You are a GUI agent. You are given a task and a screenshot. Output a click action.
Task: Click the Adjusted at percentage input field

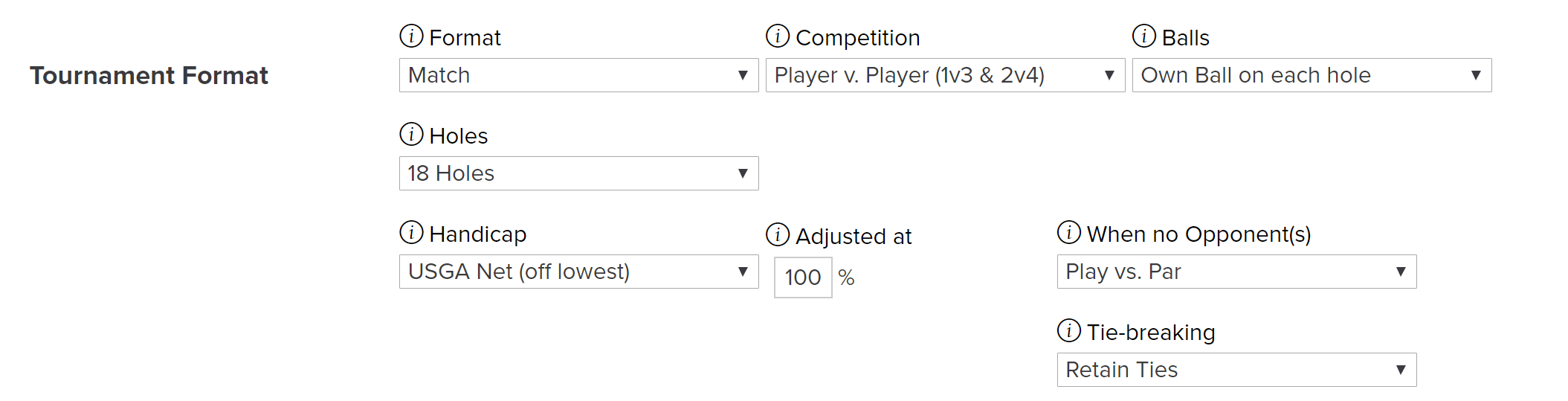tap(803, 278)
